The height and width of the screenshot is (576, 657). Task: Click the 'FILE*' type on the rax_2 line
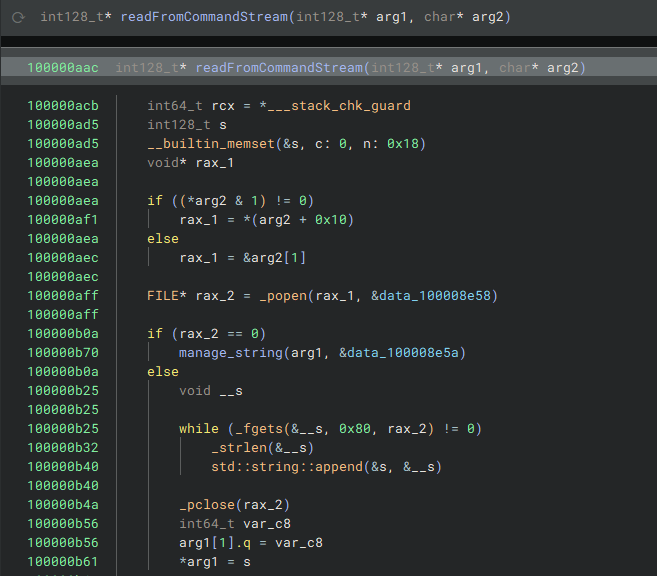tap(166, 295)
